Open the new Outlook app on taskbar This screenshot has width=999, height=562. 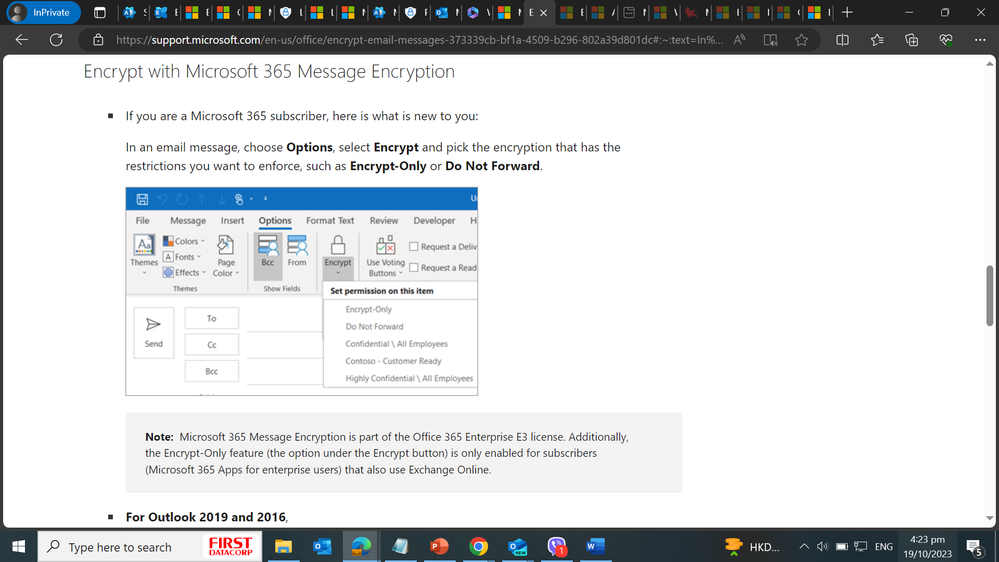tap(517, 546)
